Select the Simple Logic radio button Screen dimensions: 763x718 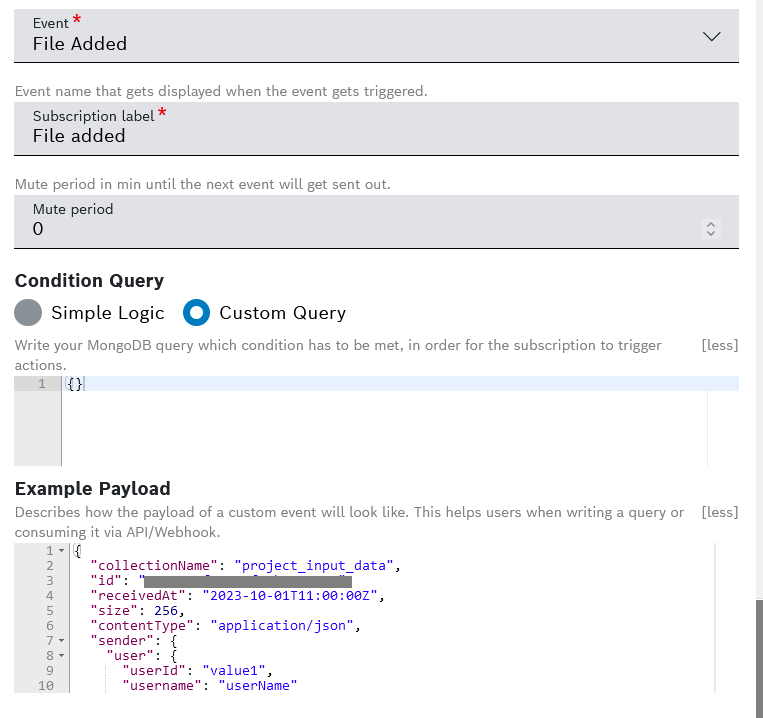click(x=29, y=313)
